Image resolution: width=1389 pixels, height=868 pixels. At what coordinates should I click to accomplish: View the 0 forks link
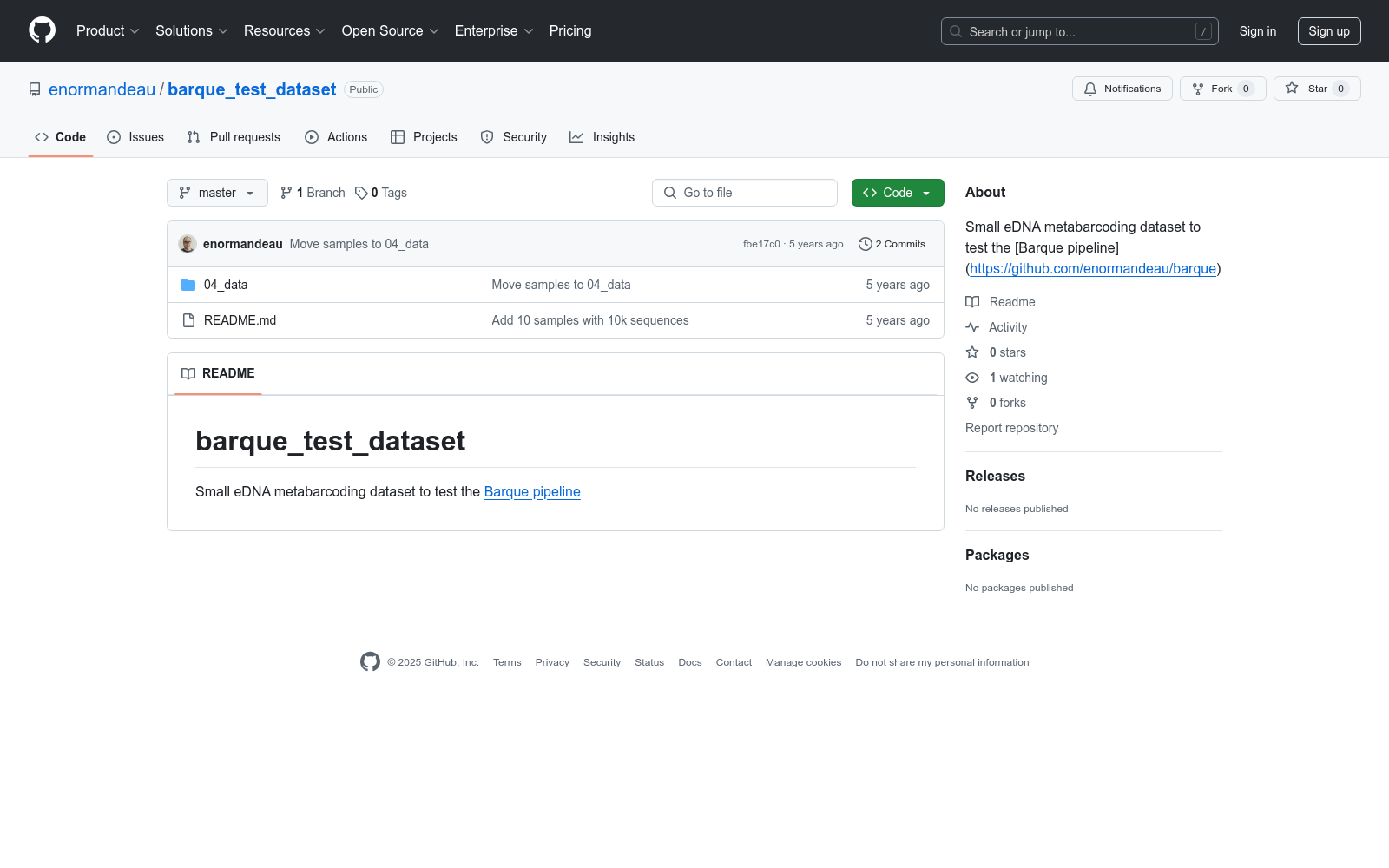click(x=996, y=403)
